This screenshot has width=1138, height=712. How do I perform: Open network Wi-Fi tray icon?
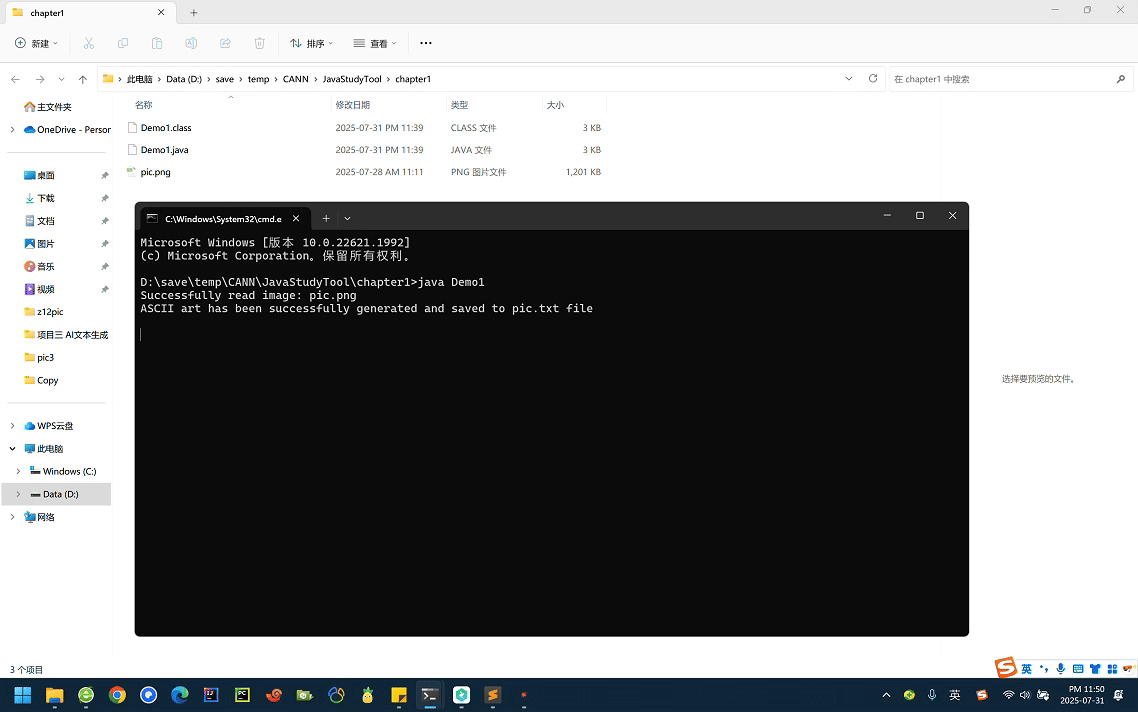tap(1008, 695)
